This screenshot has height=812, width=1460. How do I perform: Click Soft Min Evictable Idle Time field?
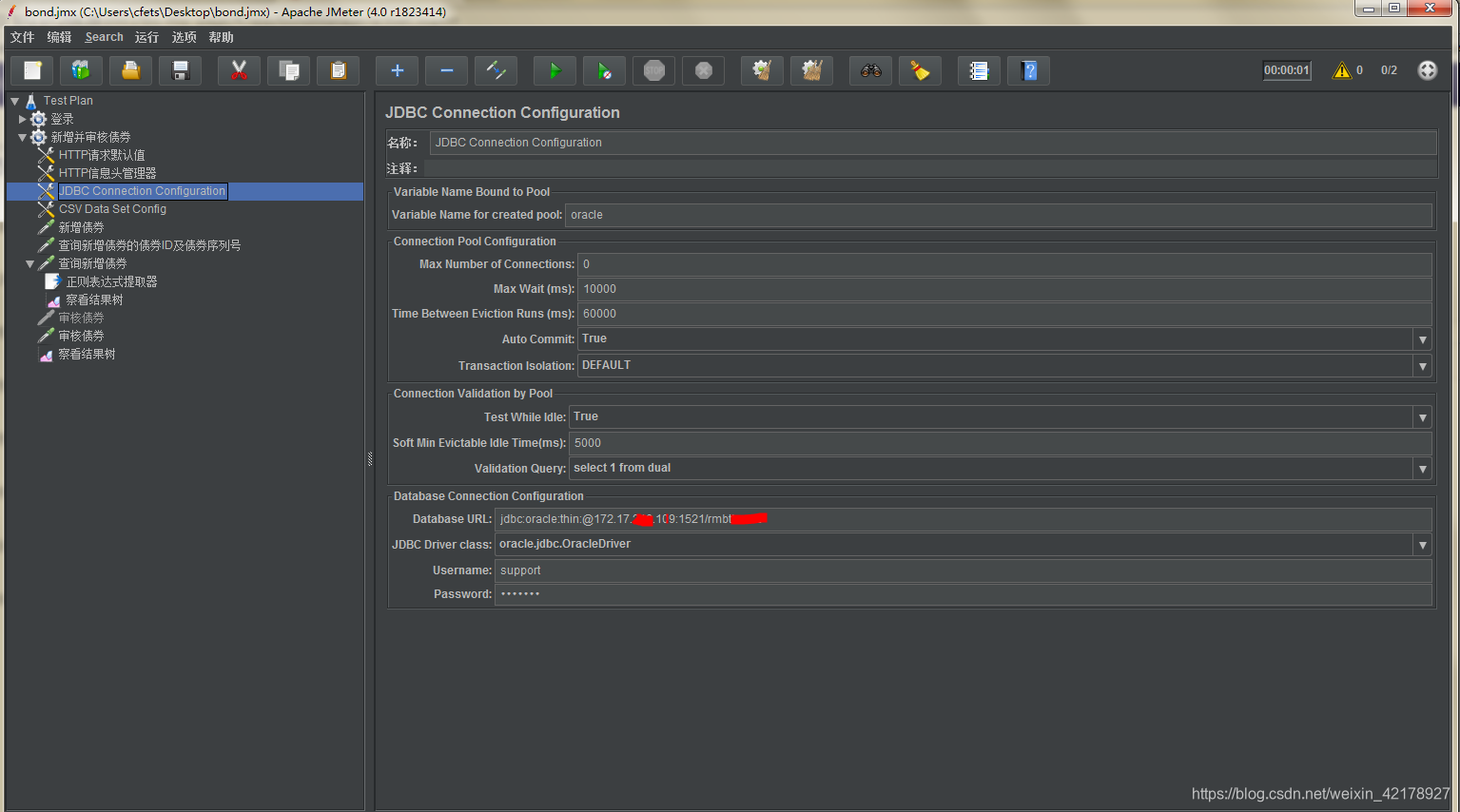1001,443
